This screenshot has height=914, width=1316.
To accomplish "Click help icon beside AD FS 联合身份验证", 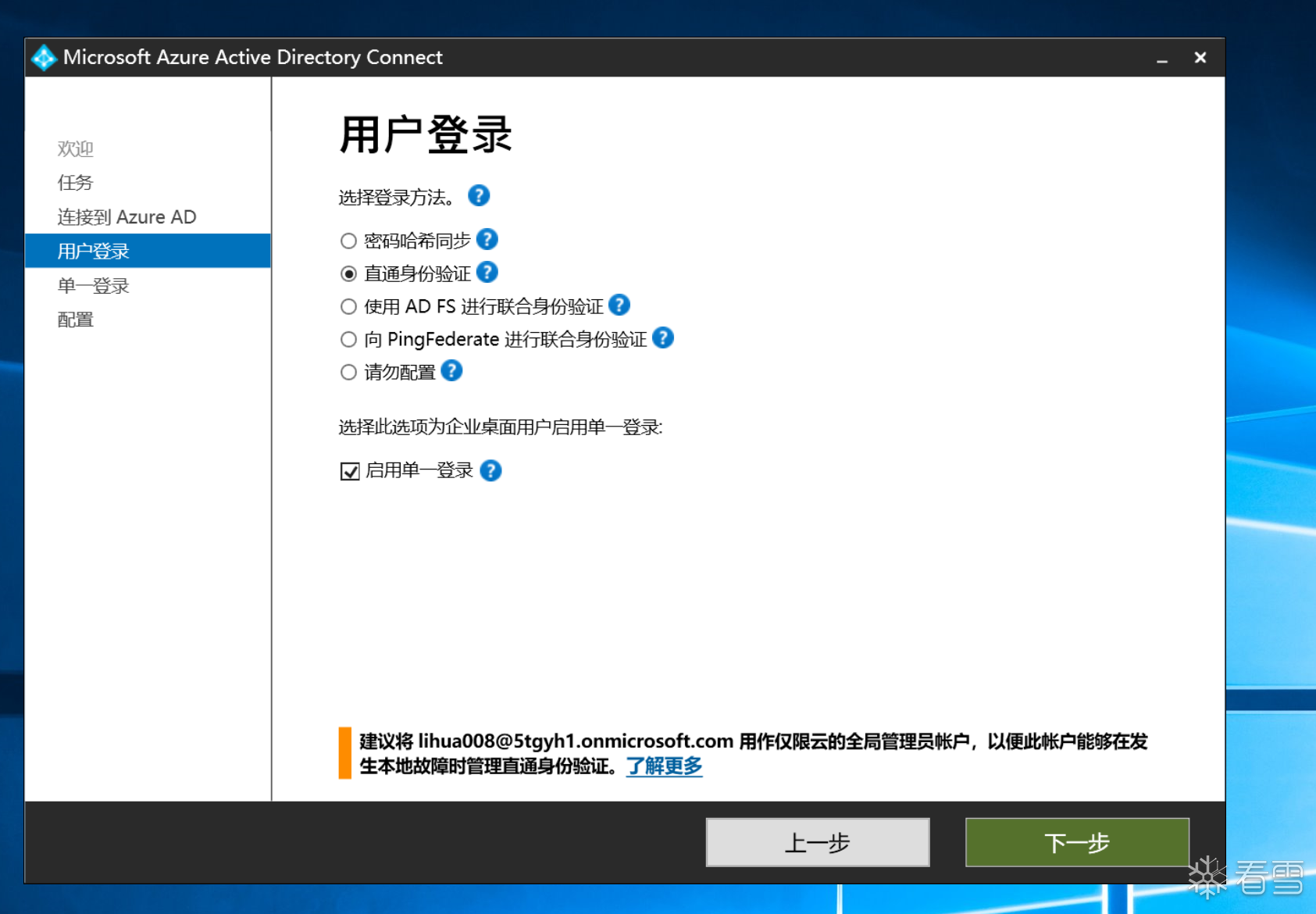I will point(619,305).
